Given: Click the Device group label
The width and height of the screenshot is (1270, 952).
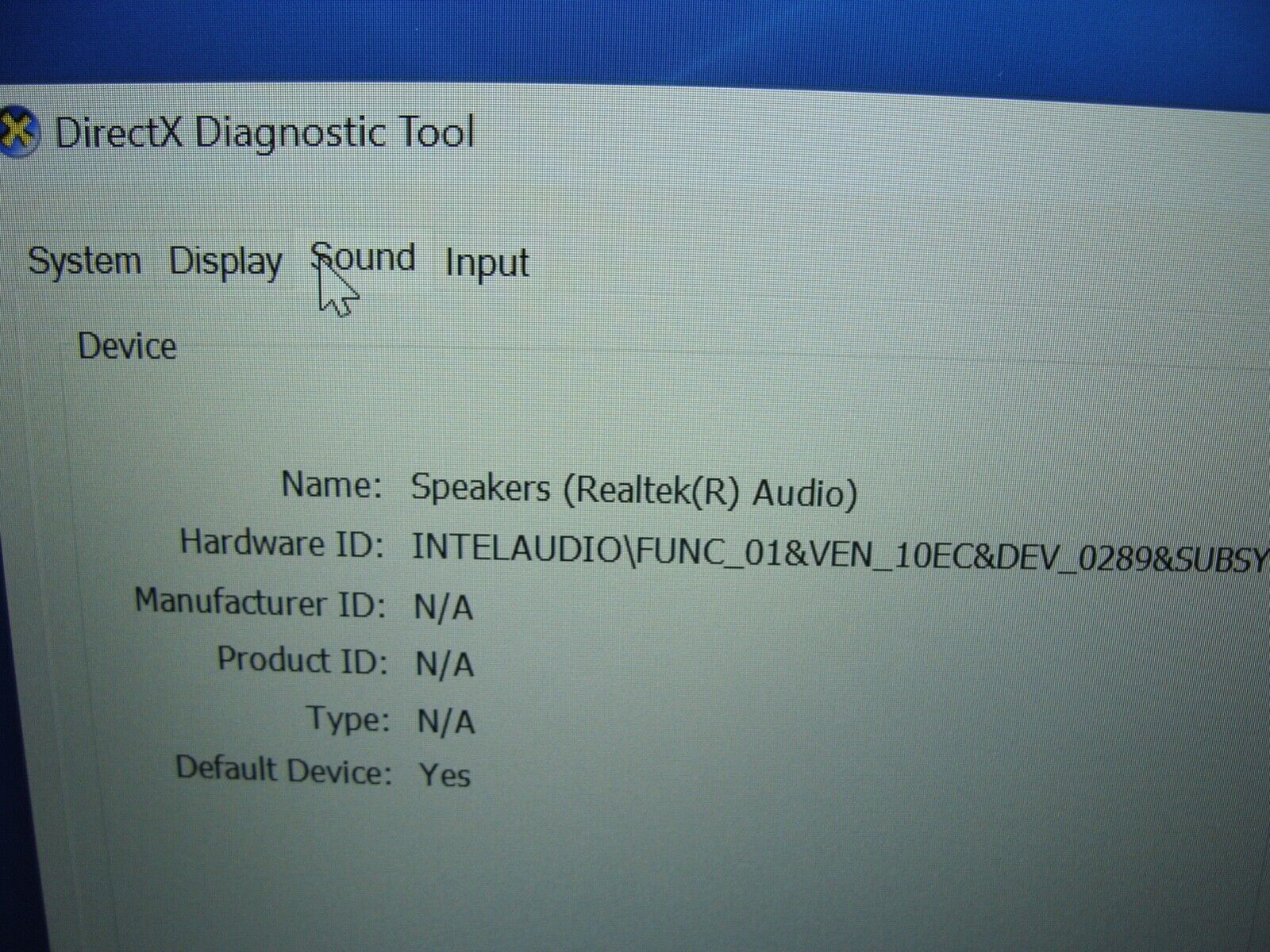Looking at the screenshot, I should (127, 347).
